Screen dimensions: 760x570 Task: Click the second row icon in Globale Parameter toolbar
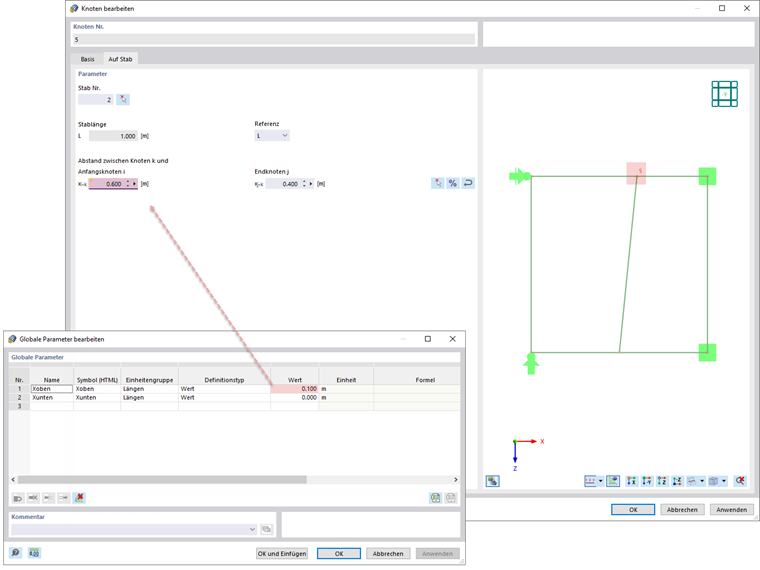click(33, 498)
